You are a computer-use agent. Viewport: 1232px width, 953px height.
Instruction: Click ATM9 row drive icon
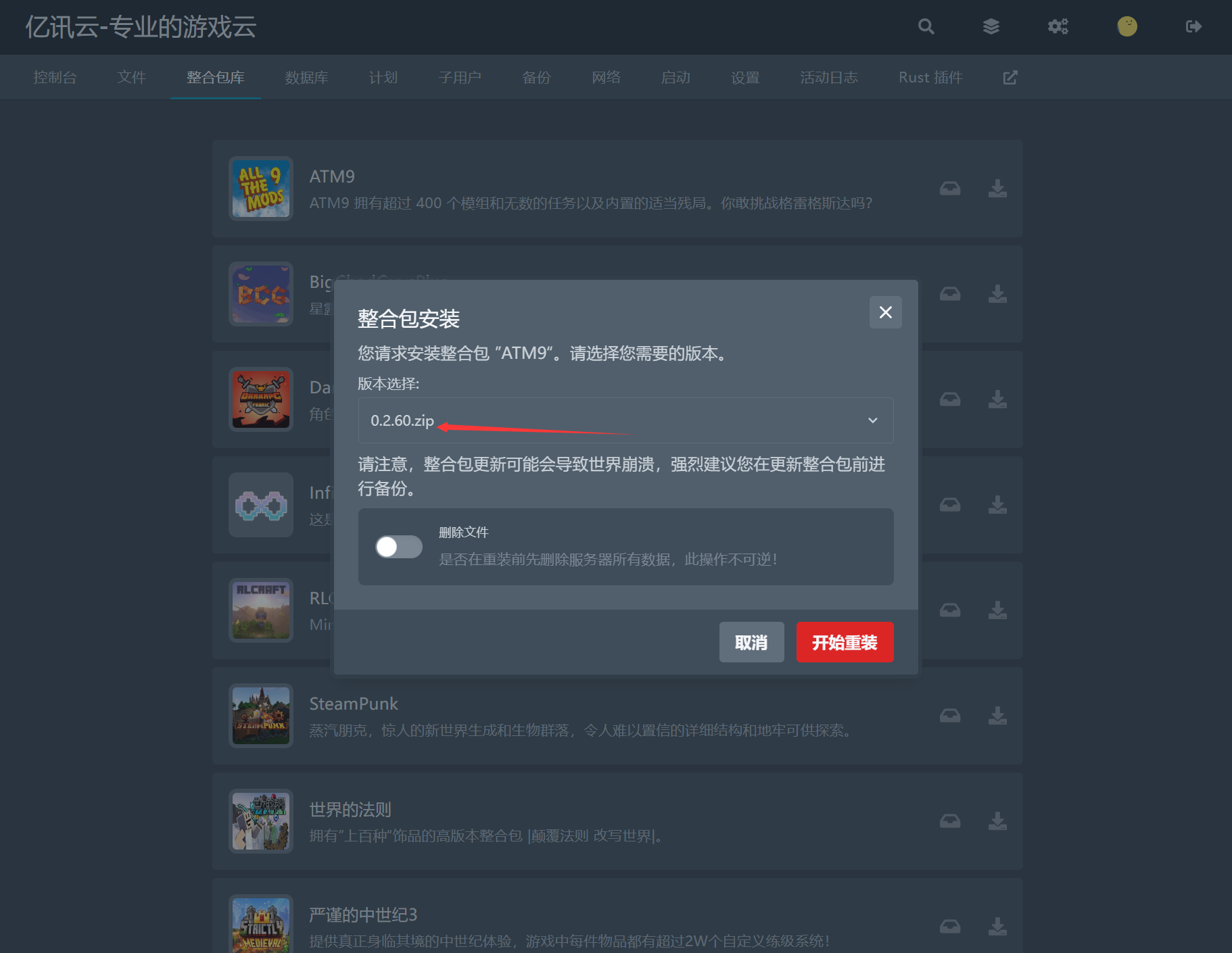(x=950, y=189)
